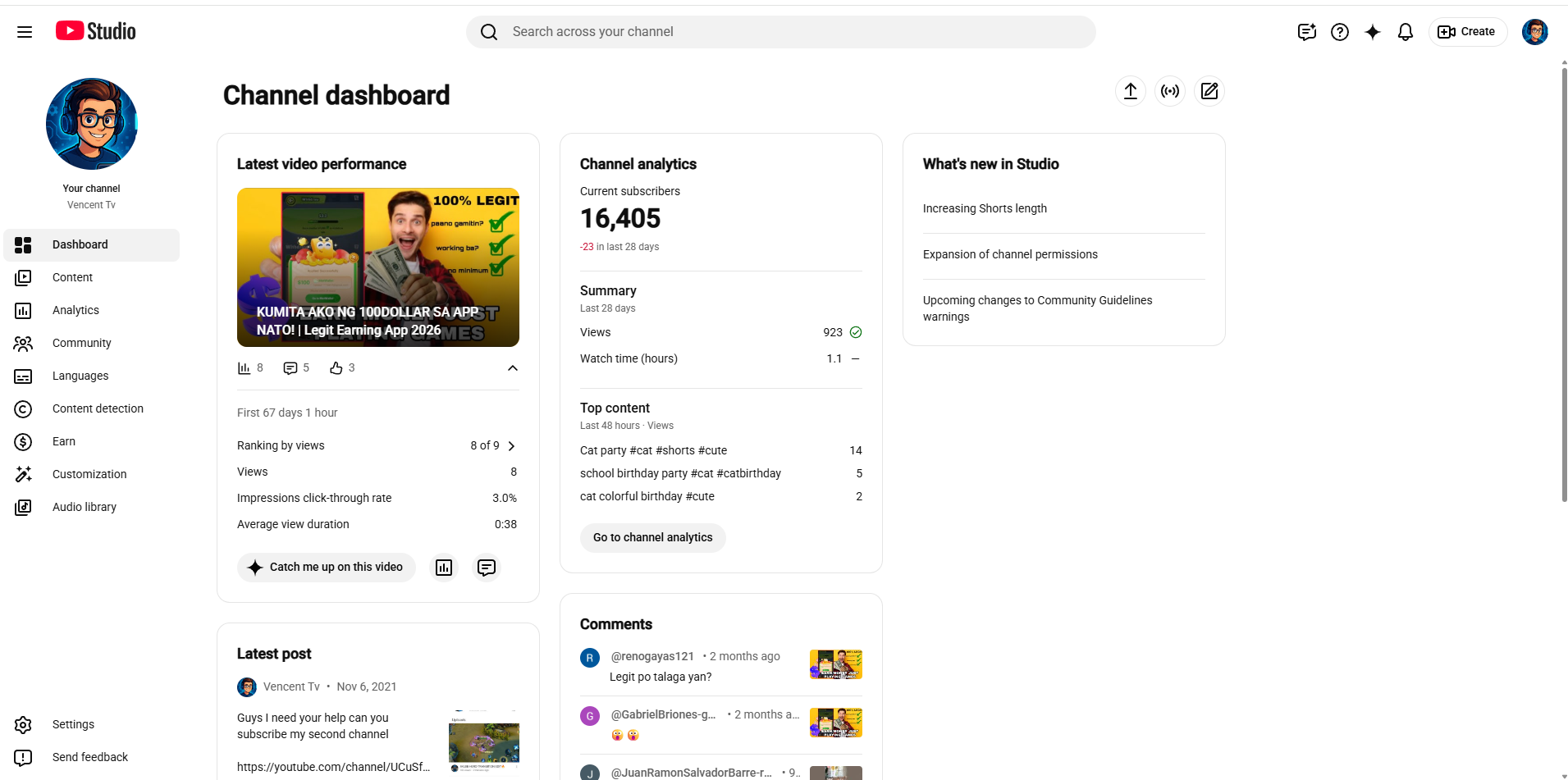The image size is (1568, 780).
Task: Open the Help question mark icon
Action: pos(1340,32)
